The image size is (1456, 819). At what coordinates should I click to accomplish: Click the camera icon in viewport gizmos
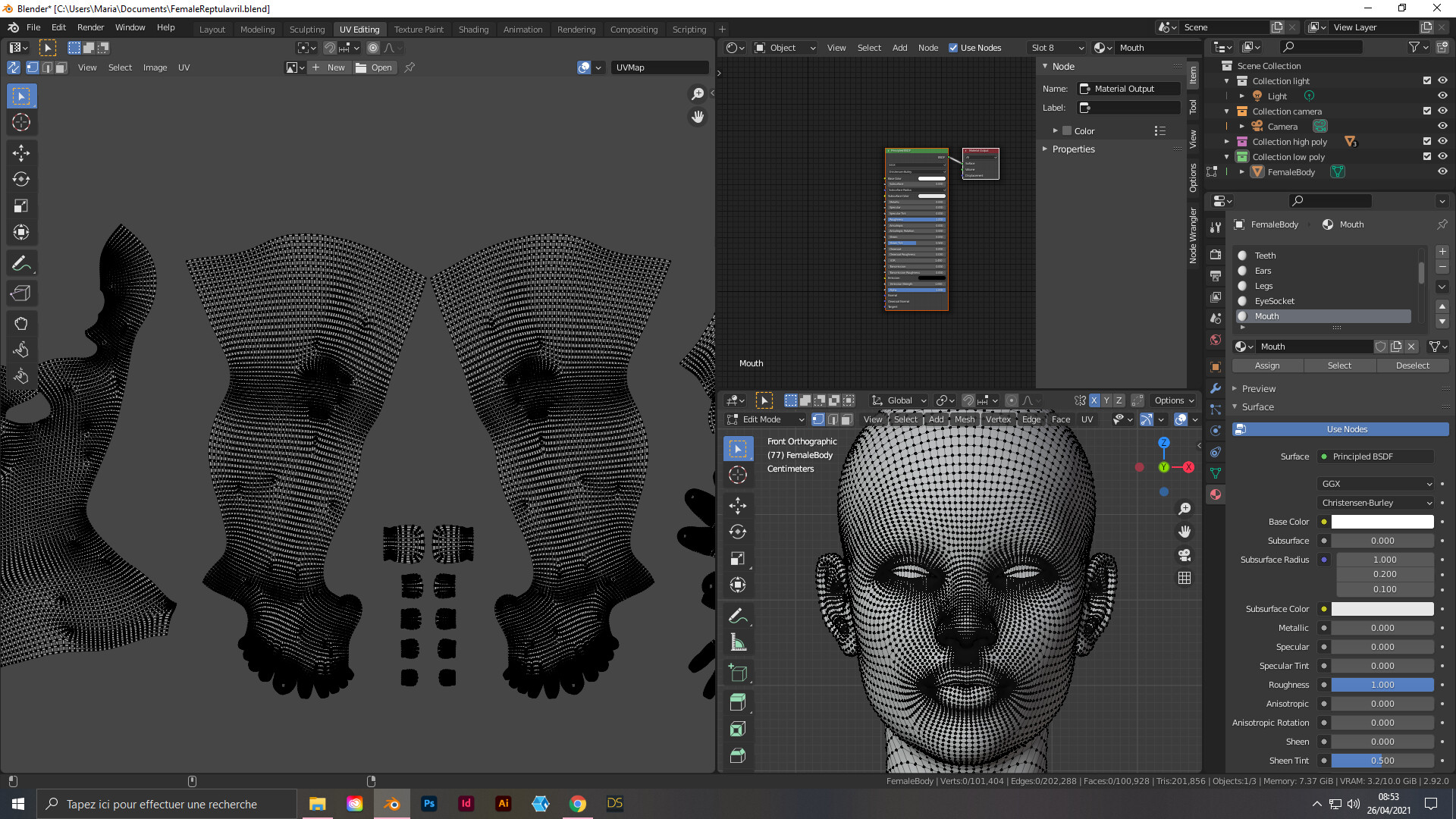click(x=1185, y=554)
